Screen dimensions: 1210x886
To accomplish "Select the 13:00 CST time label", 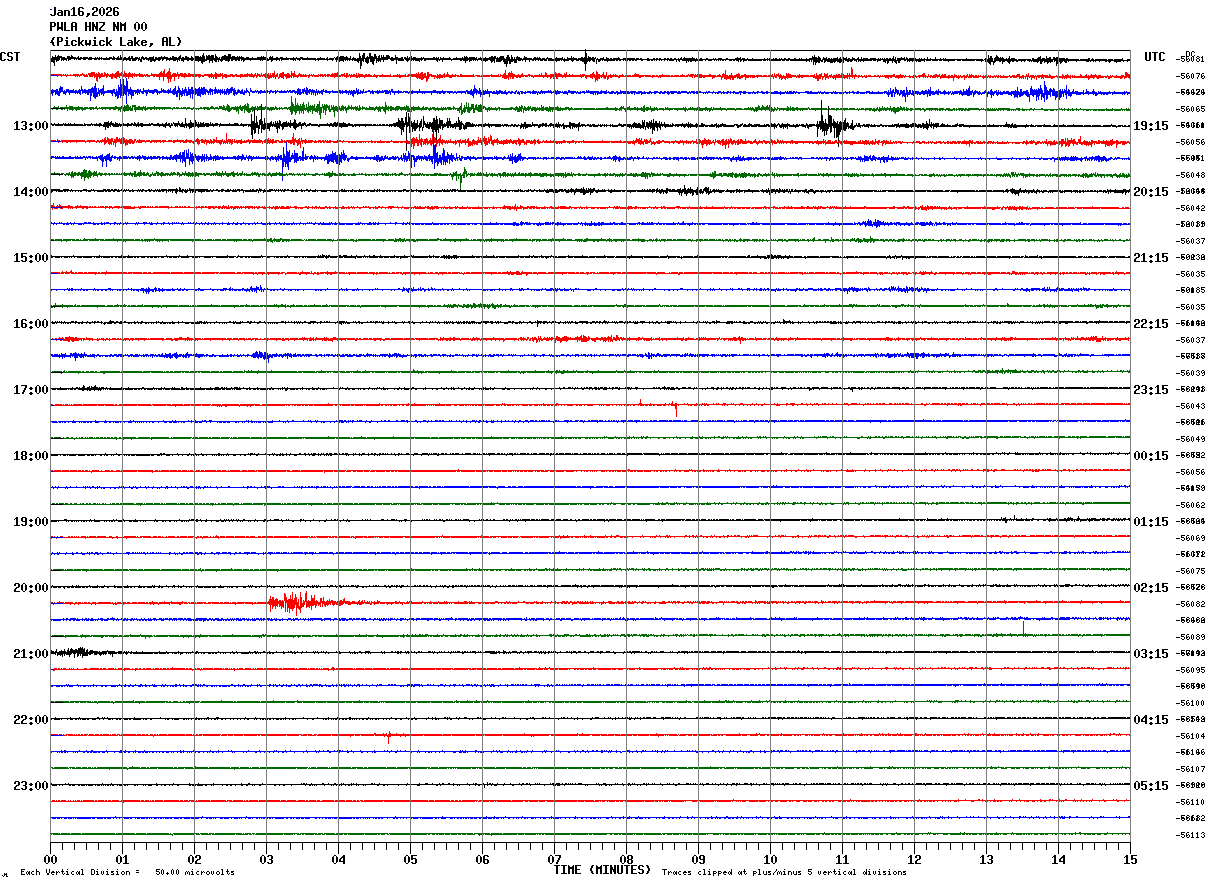I will click(30, 126).
